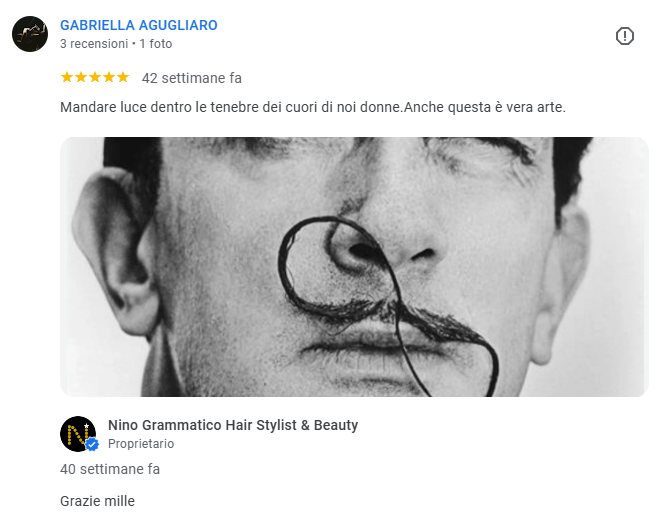Viewport: 668px width, 517px height.
Task: Open GABRIELLA AGUGLIARO reviewer profile name link
Action: pos(139,25)
